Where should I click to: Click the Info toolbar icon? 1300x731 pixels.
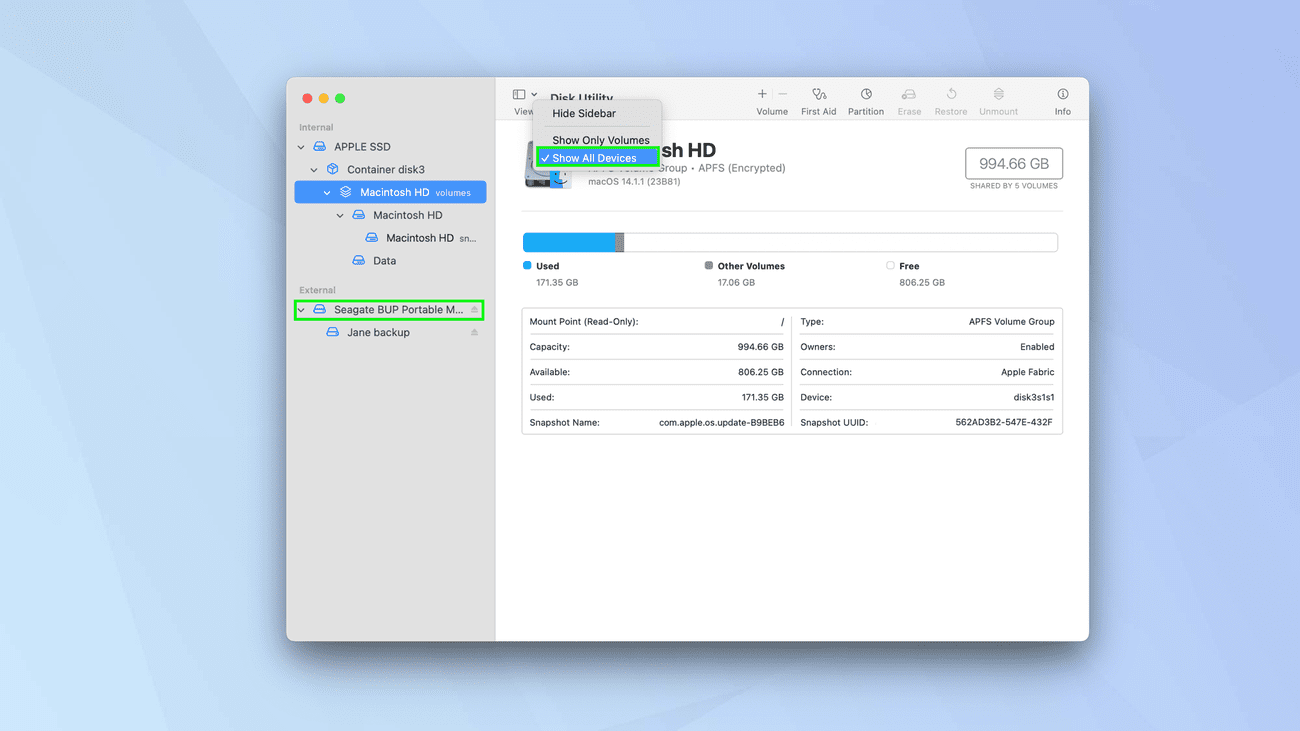(1062, 95)
